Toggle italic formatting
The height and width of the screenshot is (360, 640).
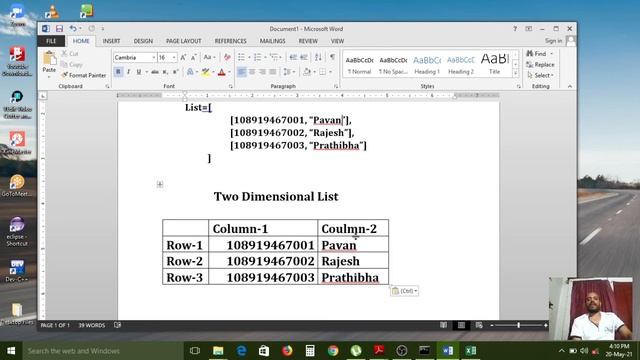pos(128,72)
